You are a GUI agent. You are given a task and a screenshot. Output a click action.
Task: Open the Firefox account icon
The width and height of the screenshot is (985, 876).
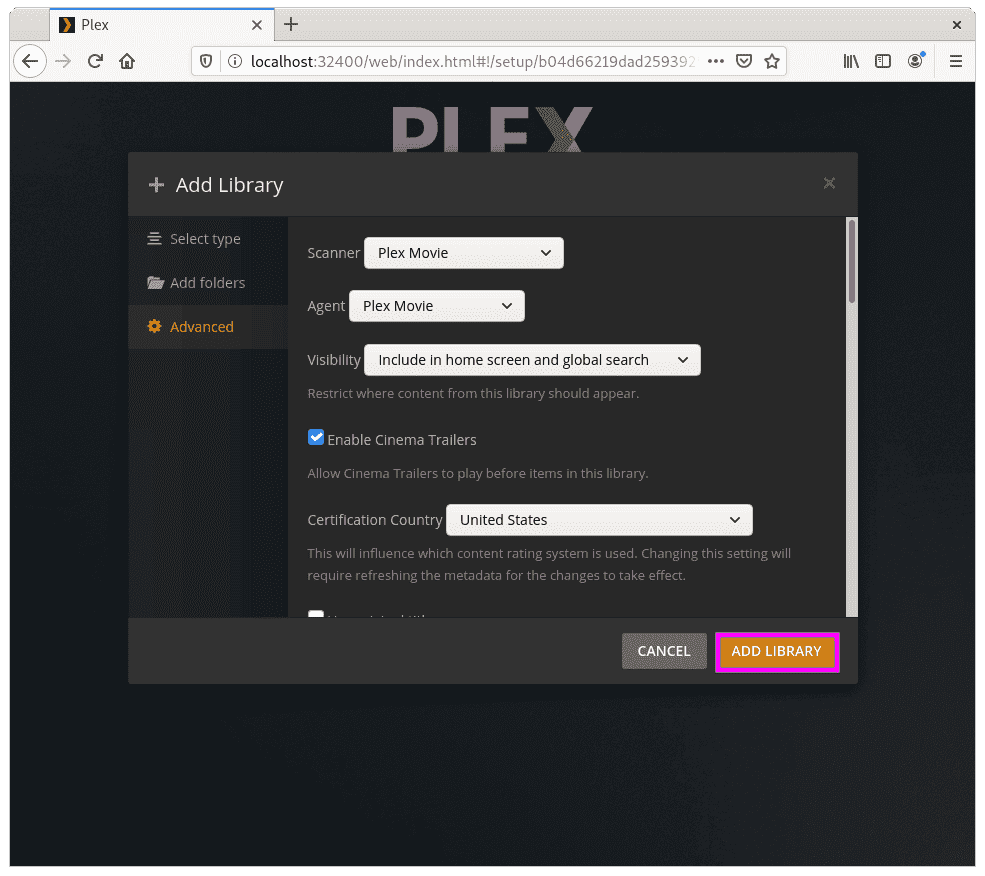(915, 61)
